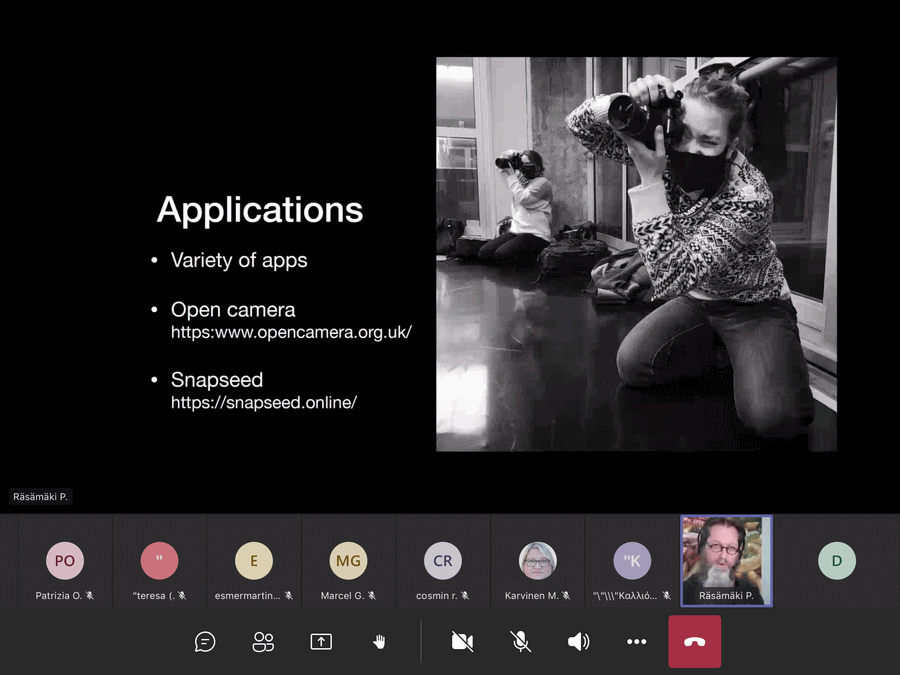Open the more actions ellipsis menu

tap(636, 642)
